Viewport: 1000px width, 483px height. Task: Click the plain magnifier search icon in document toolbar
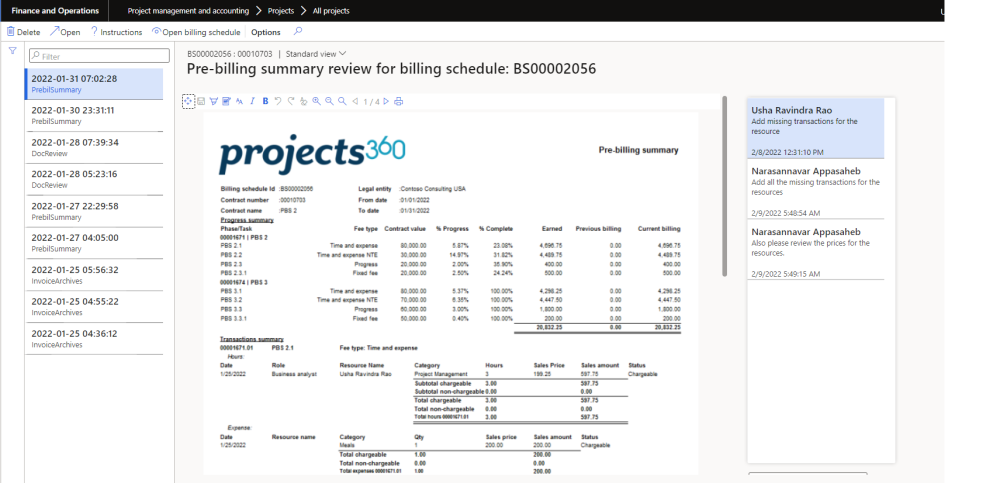(342, 101)
